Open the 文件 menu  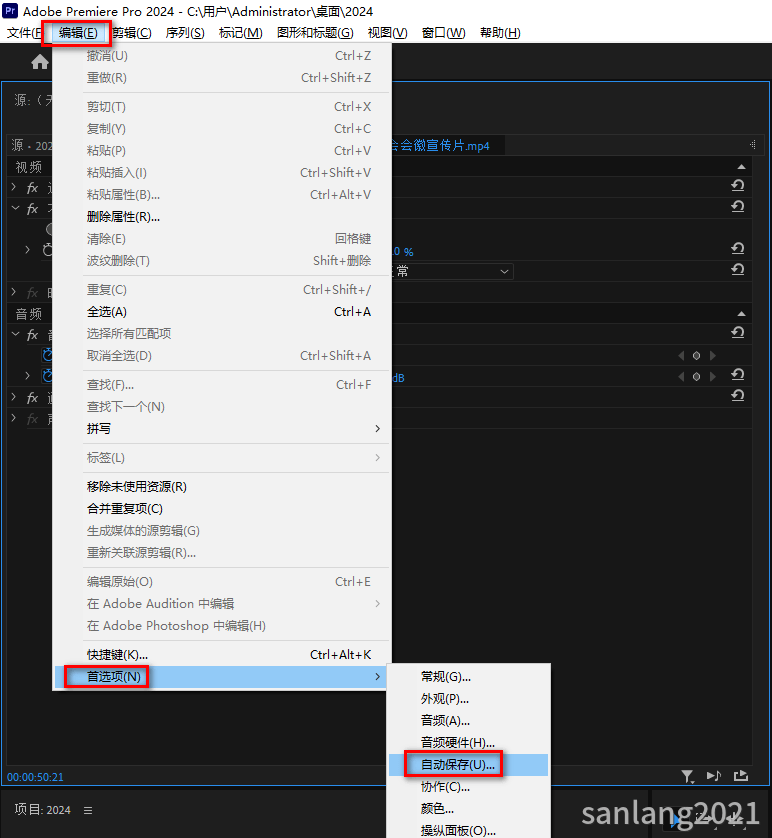(x=24, y=33)
